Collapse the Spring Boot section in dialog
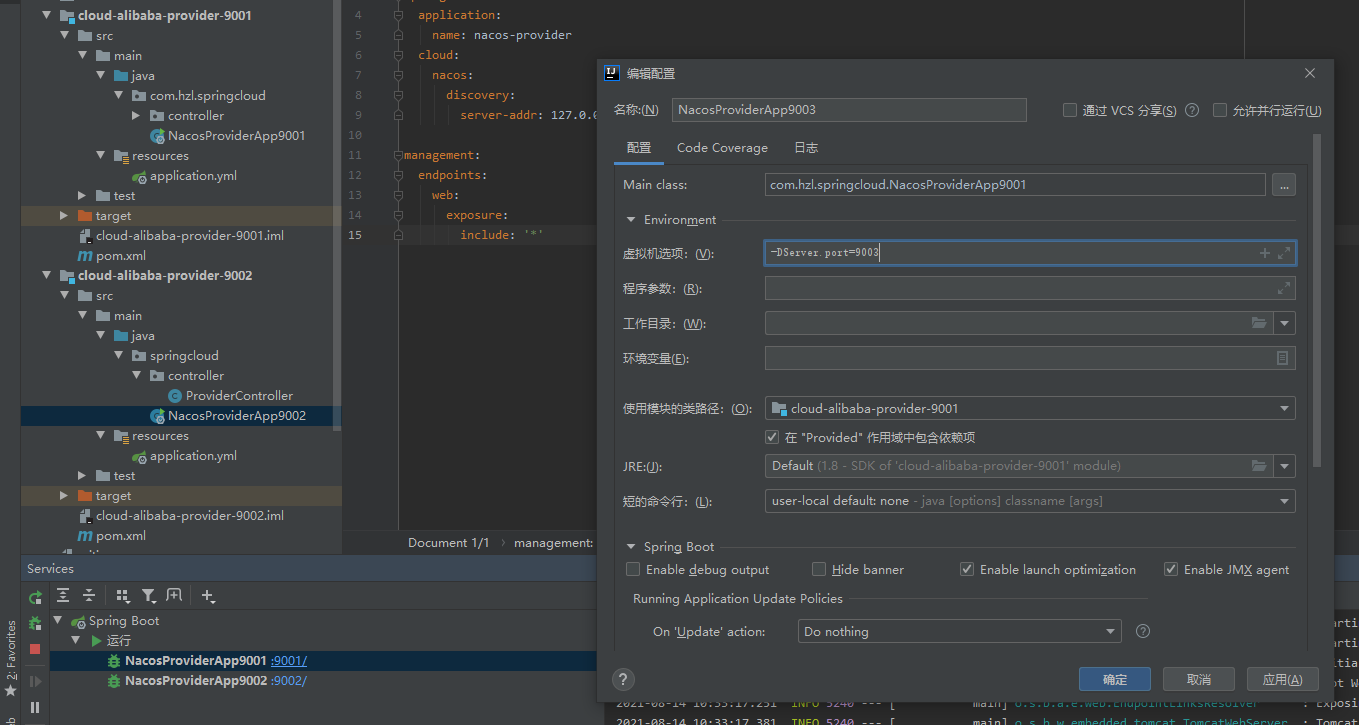1359x725 pixels. pos(631,547)
